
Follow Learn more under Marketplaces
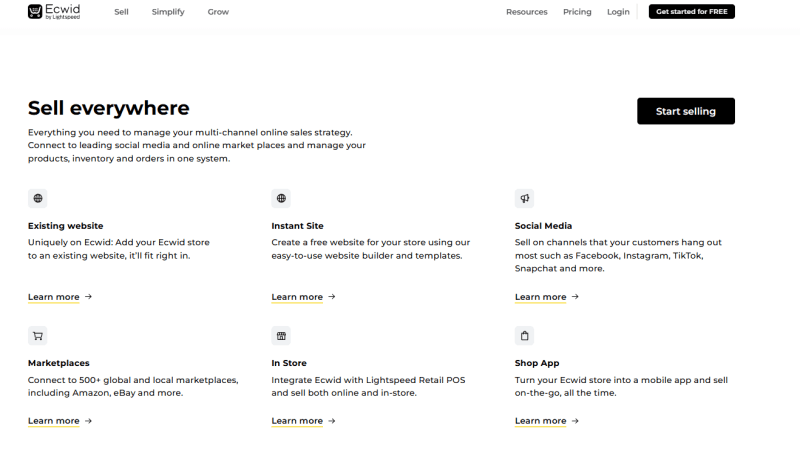(54, 421)
